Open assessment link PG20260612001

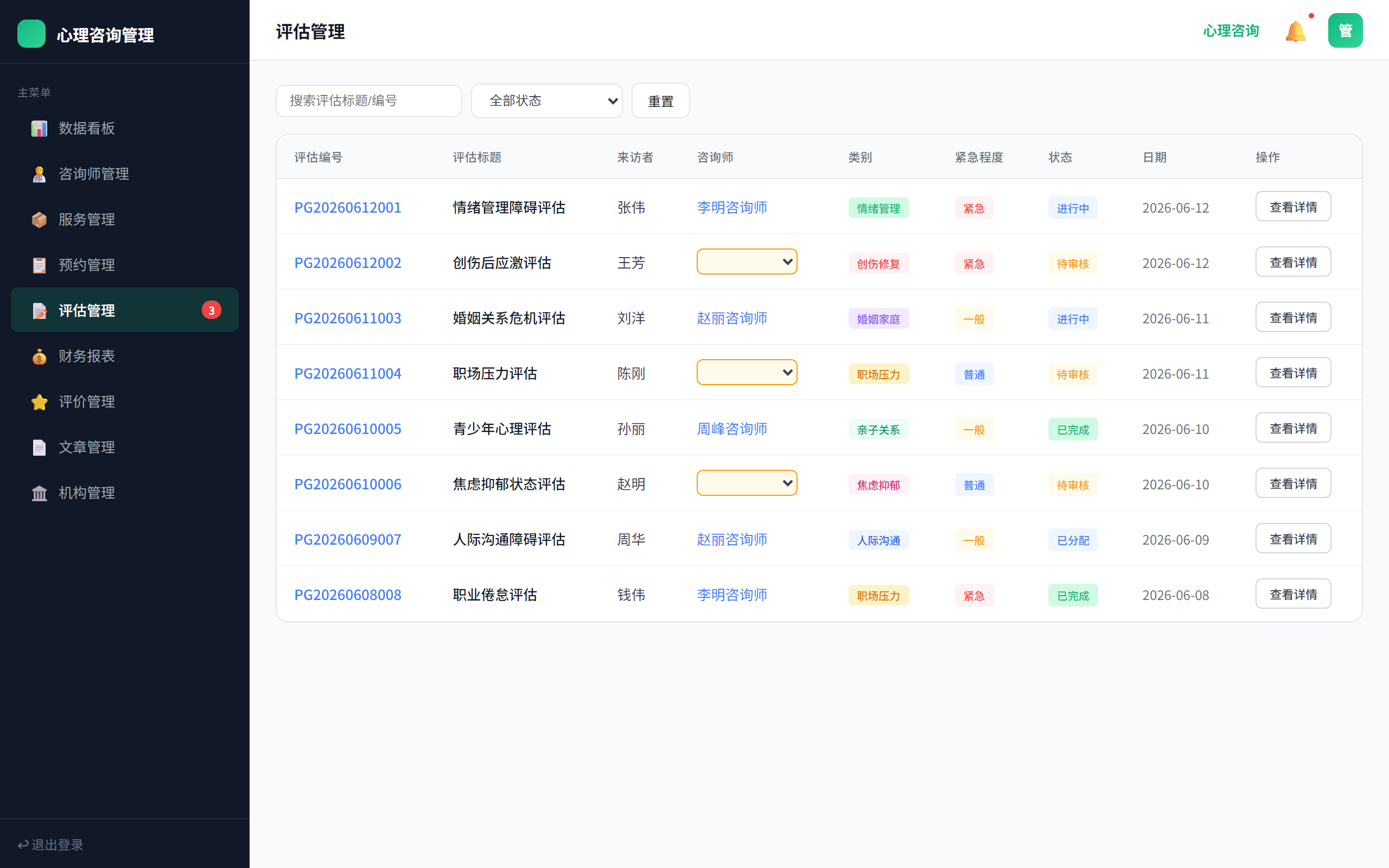[348, 207]
